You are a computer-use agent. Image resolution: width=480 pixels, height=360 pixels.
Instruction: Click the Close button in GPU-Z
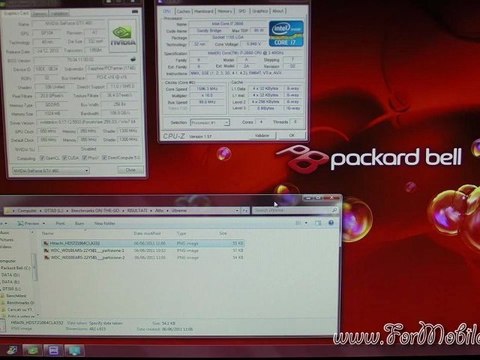131,170
